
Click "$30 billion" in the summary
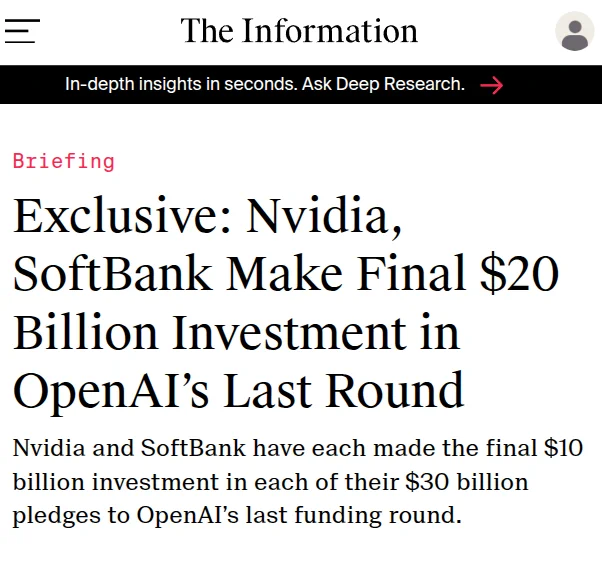point(467,482)
